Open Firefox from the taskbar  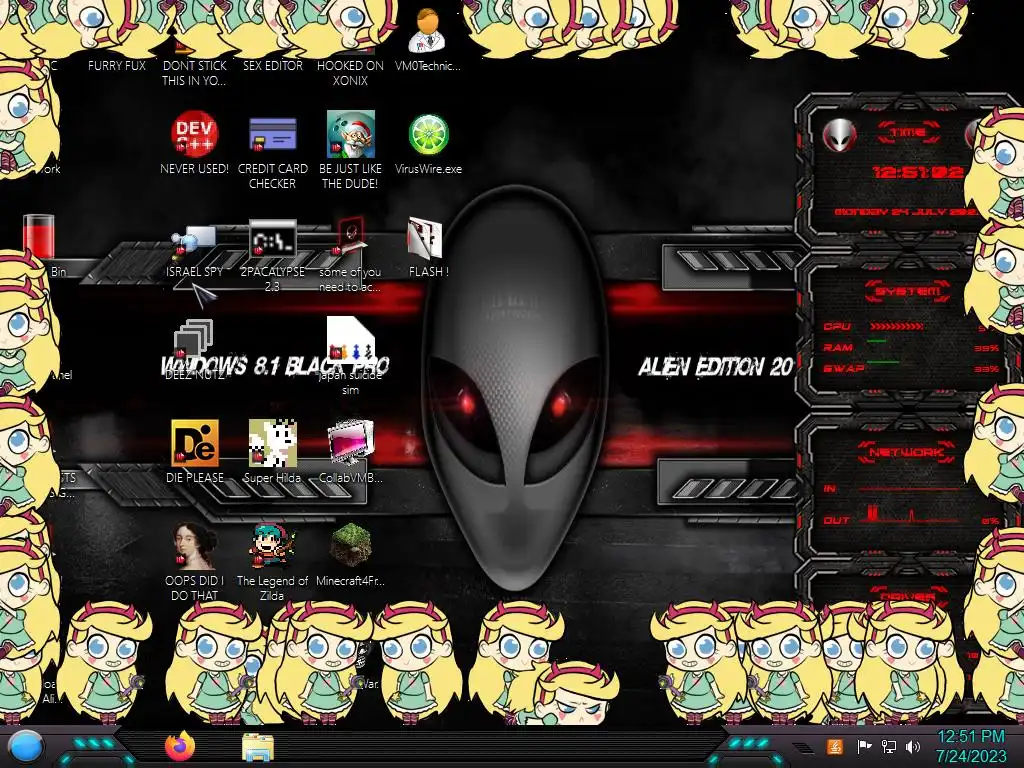(x=180, y=746)
